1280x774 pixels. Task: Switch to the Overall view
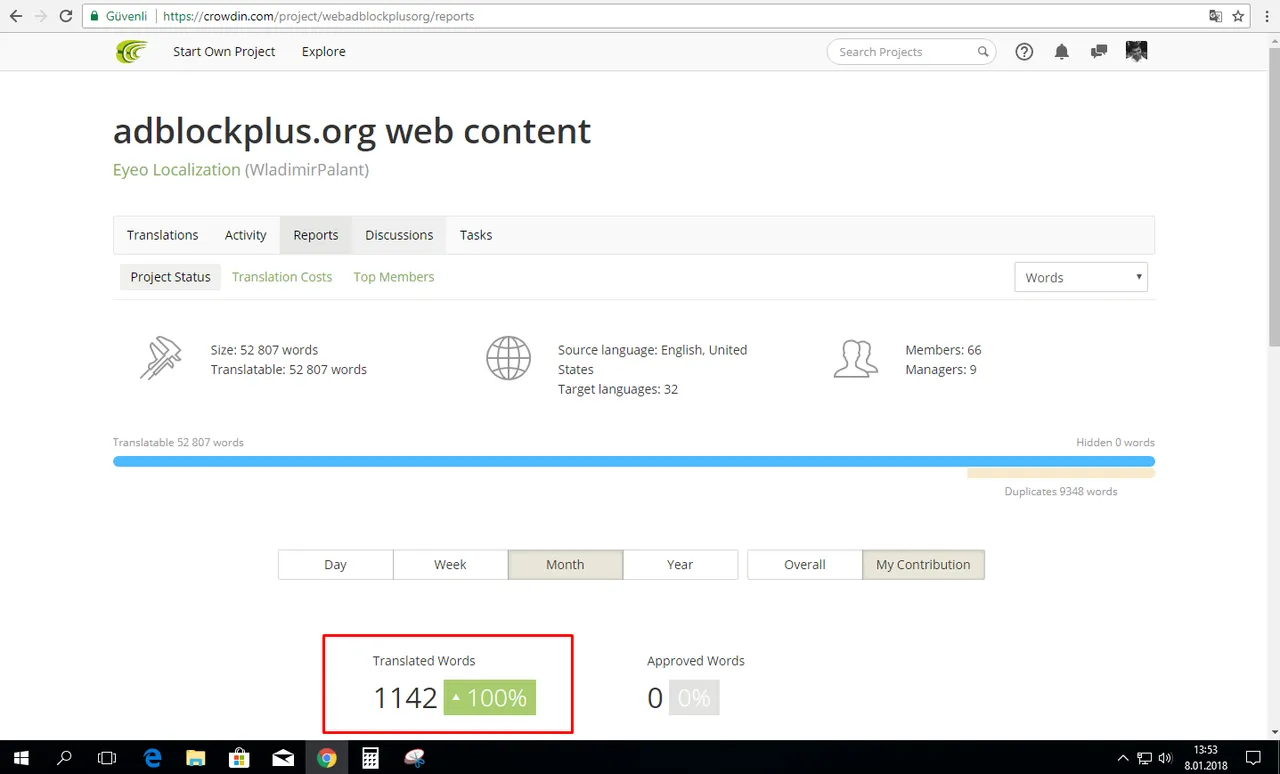tap(805, 564)
